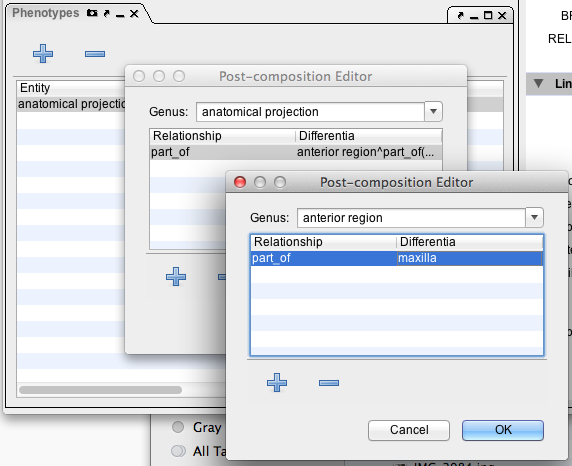Screen dimensions: 572x466
Task: Click the anterior region Genus text field
Action: 411,217
